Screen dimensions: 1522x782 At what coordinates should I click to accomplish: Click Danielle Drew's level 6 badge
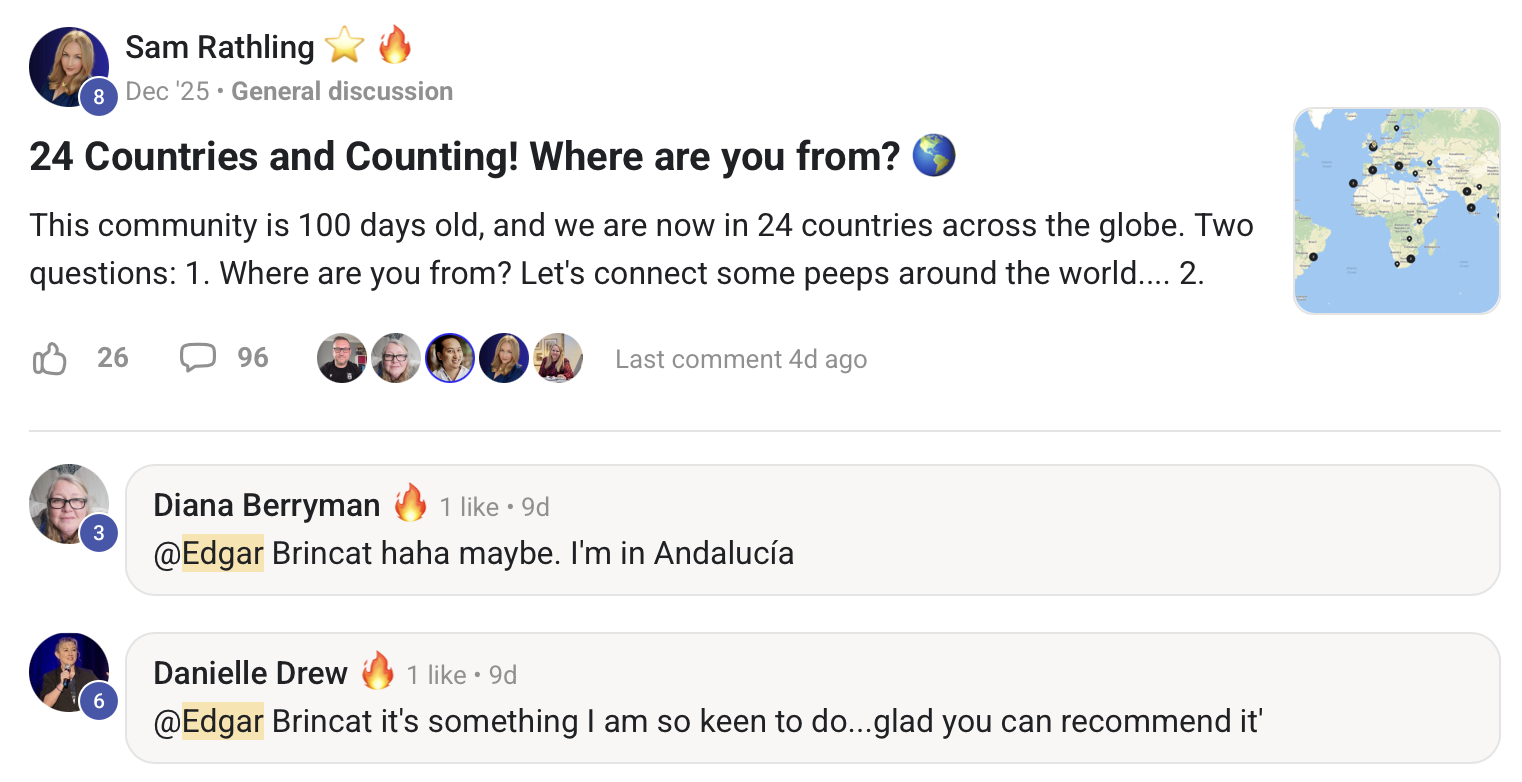click(99, 702)
